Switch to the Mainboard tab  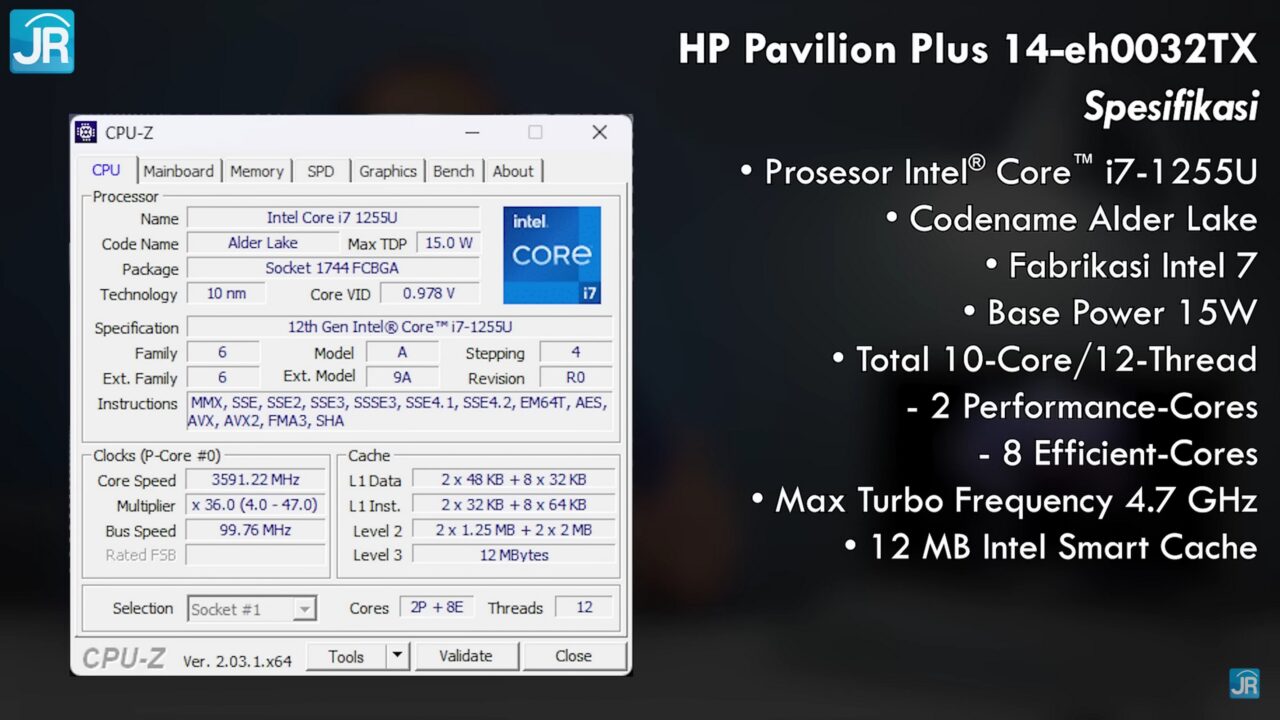[x=178, y=171]
